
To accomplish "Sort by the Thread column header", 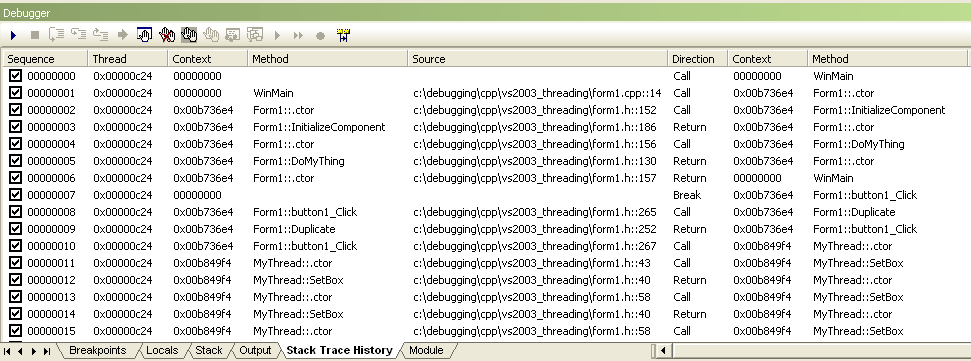I will (128, 59).
